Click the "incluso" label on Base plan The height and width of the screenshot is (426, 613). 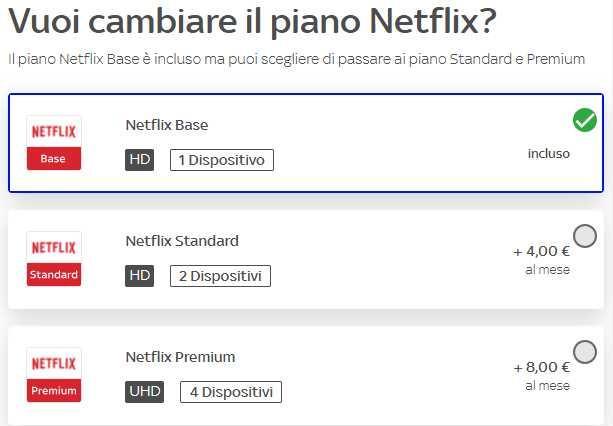549,154
